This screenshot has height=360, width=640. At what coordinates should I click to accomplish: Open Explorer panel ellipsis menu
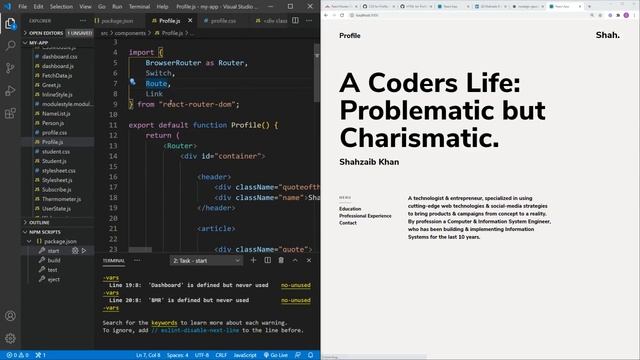point(83,20)
